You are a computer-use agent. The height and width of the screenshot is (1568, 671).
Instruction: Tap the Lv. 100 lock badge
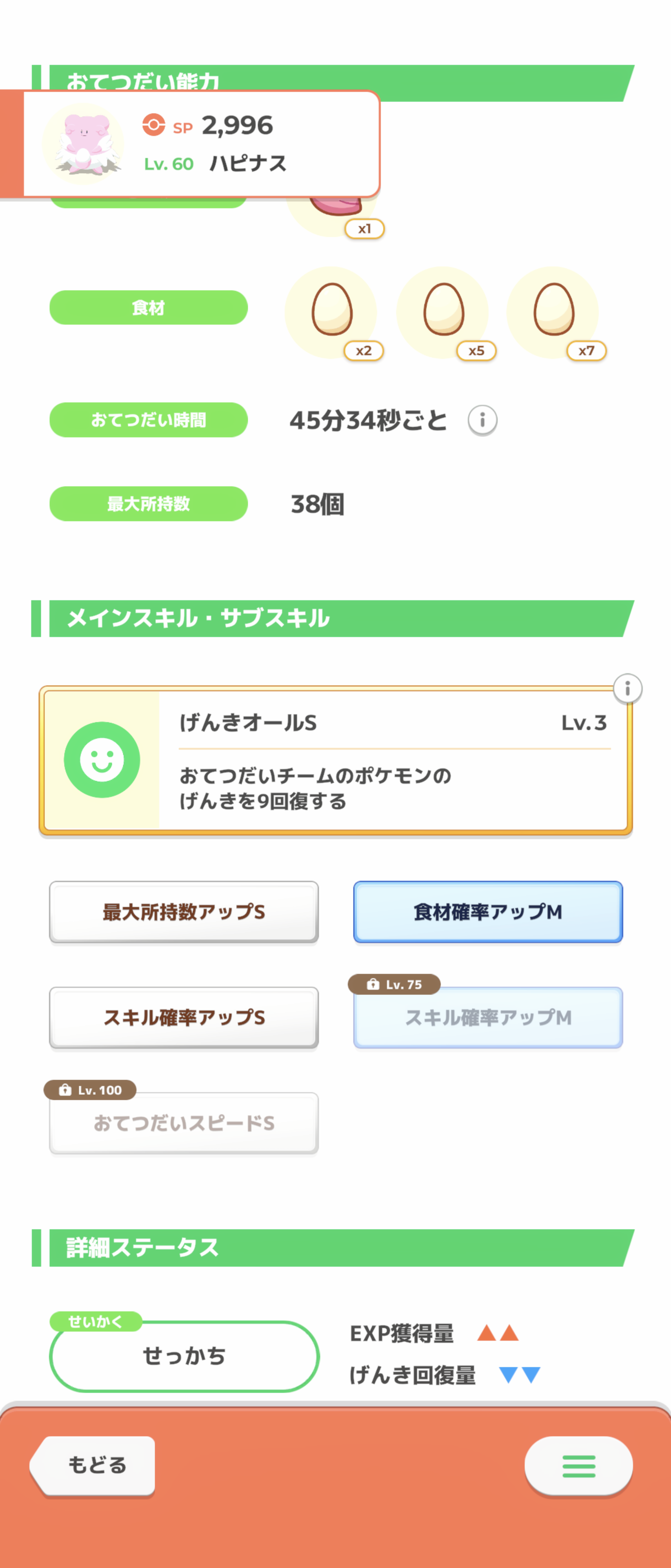[x=90, y=1089]
